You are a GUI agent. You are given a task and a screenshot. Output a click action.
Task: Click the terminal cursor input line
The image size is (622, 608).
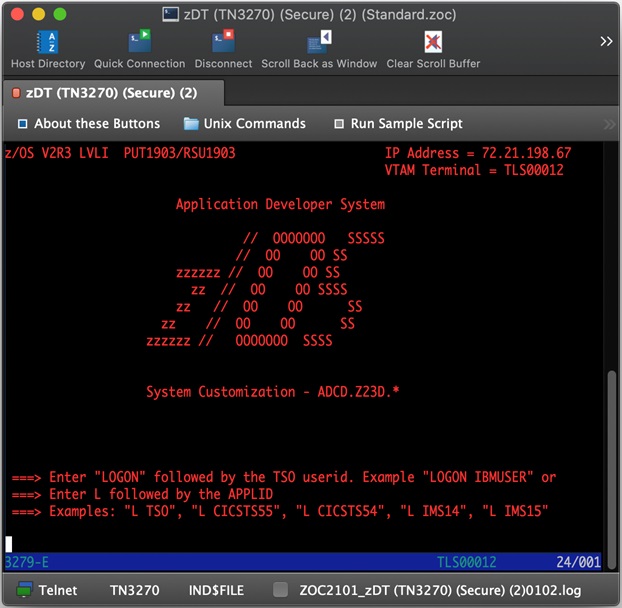coord(301,545)
